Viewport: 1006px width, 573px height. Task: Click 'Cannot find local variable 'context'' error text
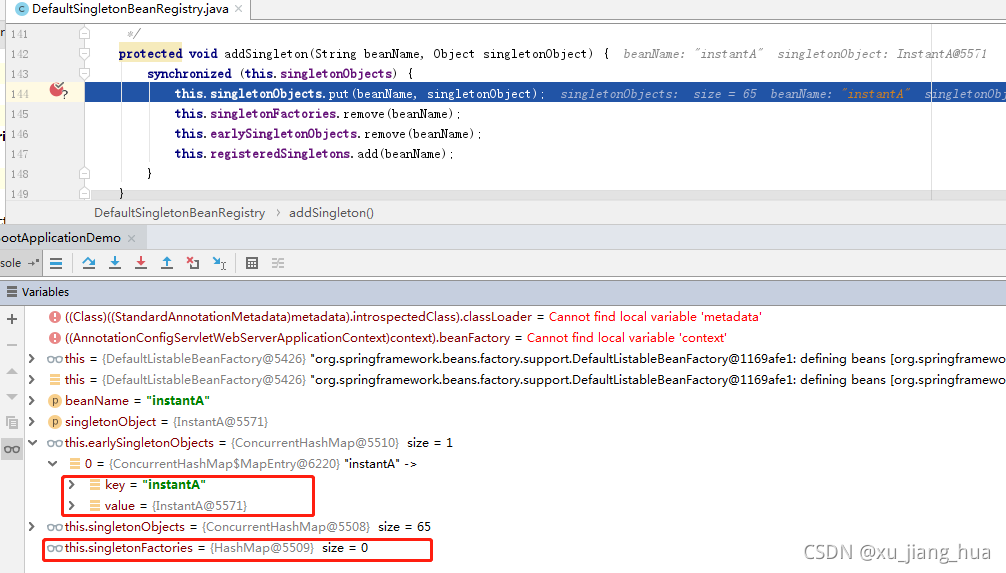point(627,338)
